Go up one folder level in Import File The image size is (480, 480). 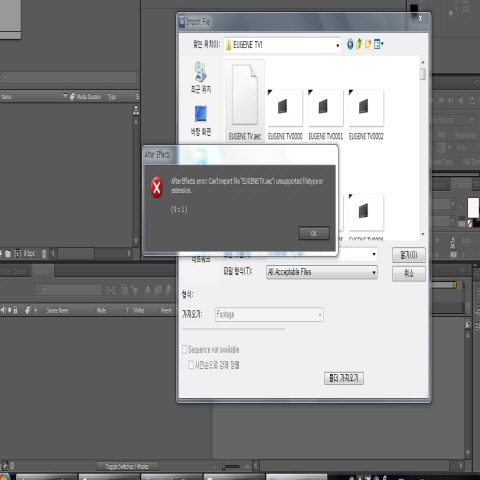point(359,44)
